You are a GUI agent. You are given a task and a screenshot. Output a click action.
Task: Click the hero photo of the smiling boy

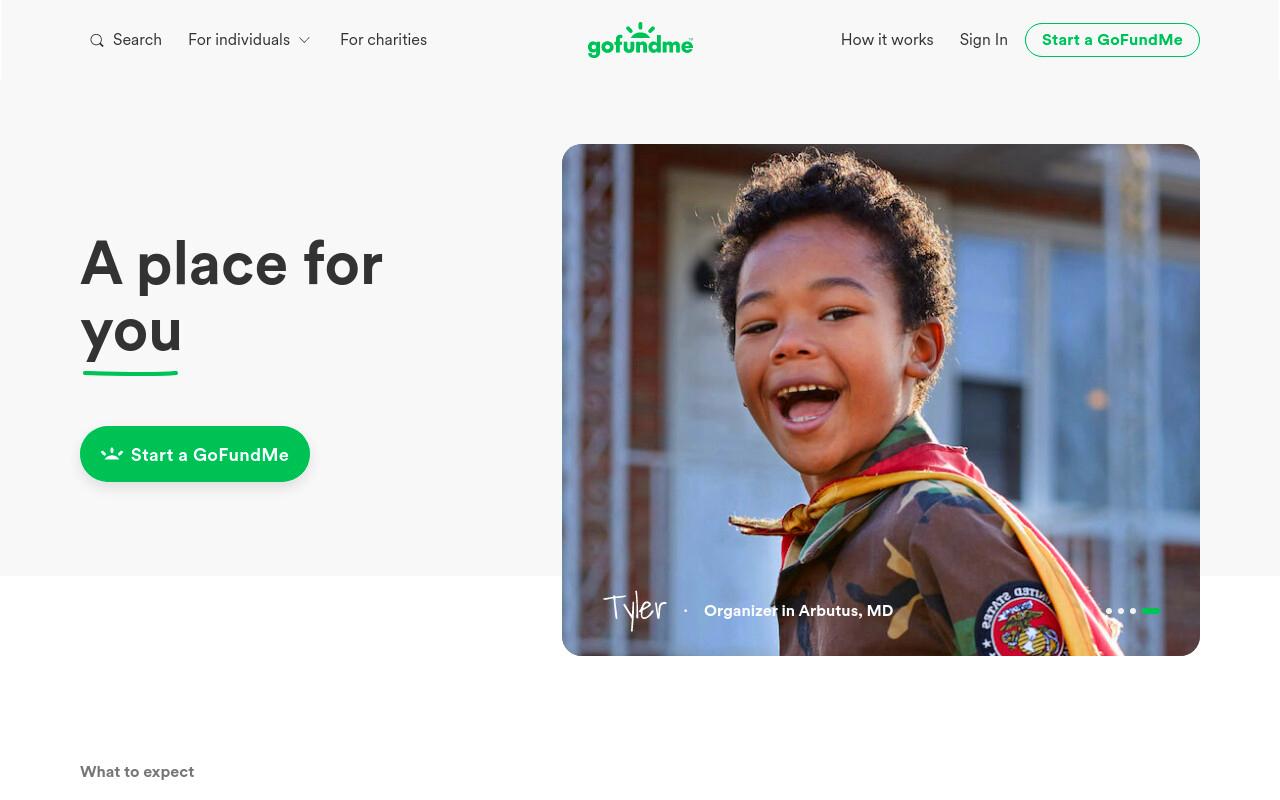(881, 400)
